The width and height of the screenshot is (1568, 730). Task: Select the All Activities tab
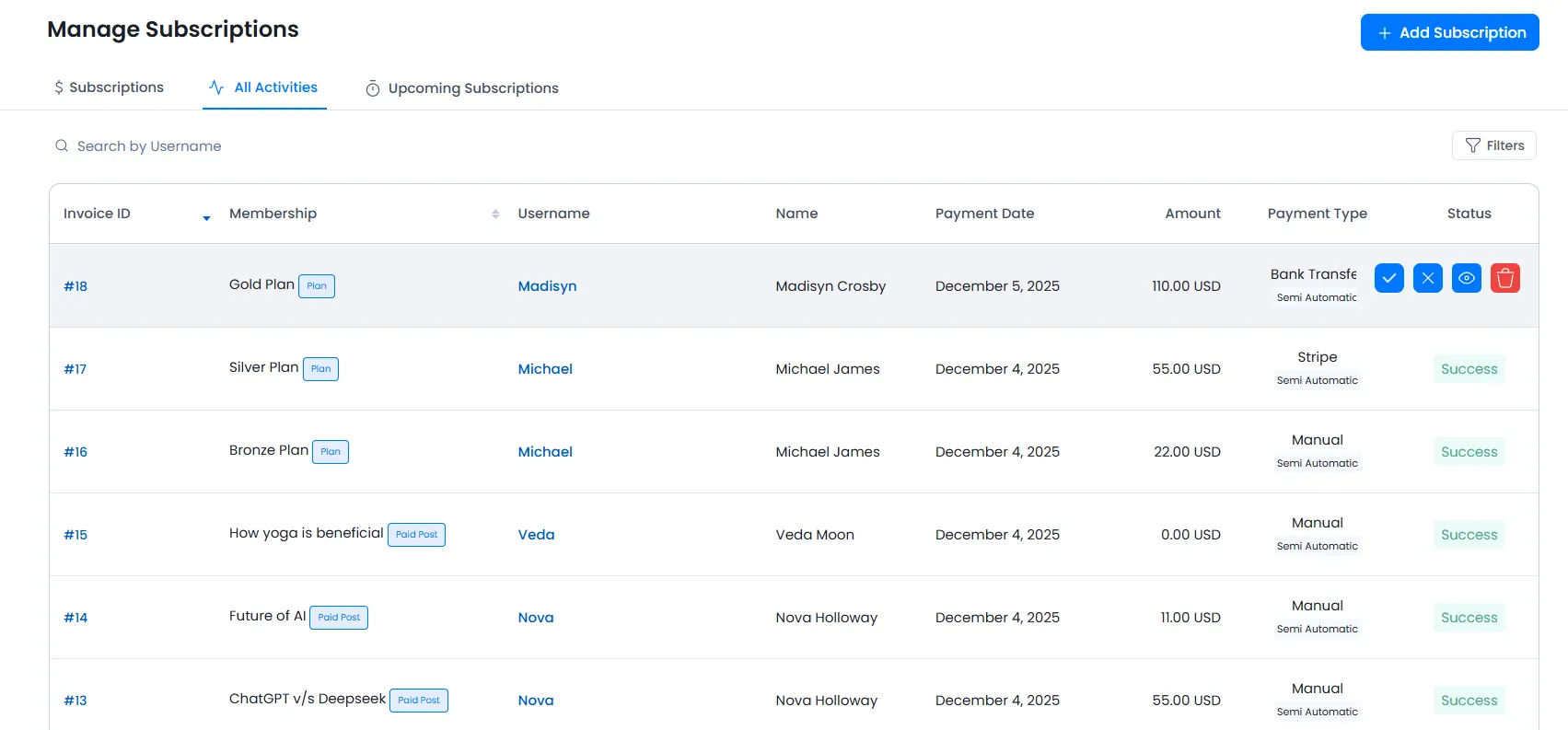coord(264,87)
